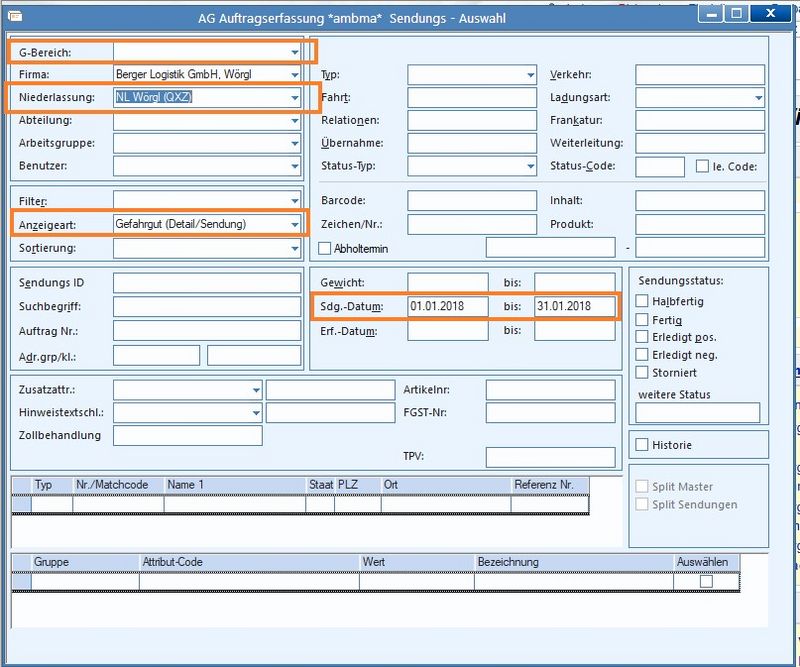Select the Storniert checkbox
Image resolution: width=800 pixels, height=667 pixels.
[642, 373]
